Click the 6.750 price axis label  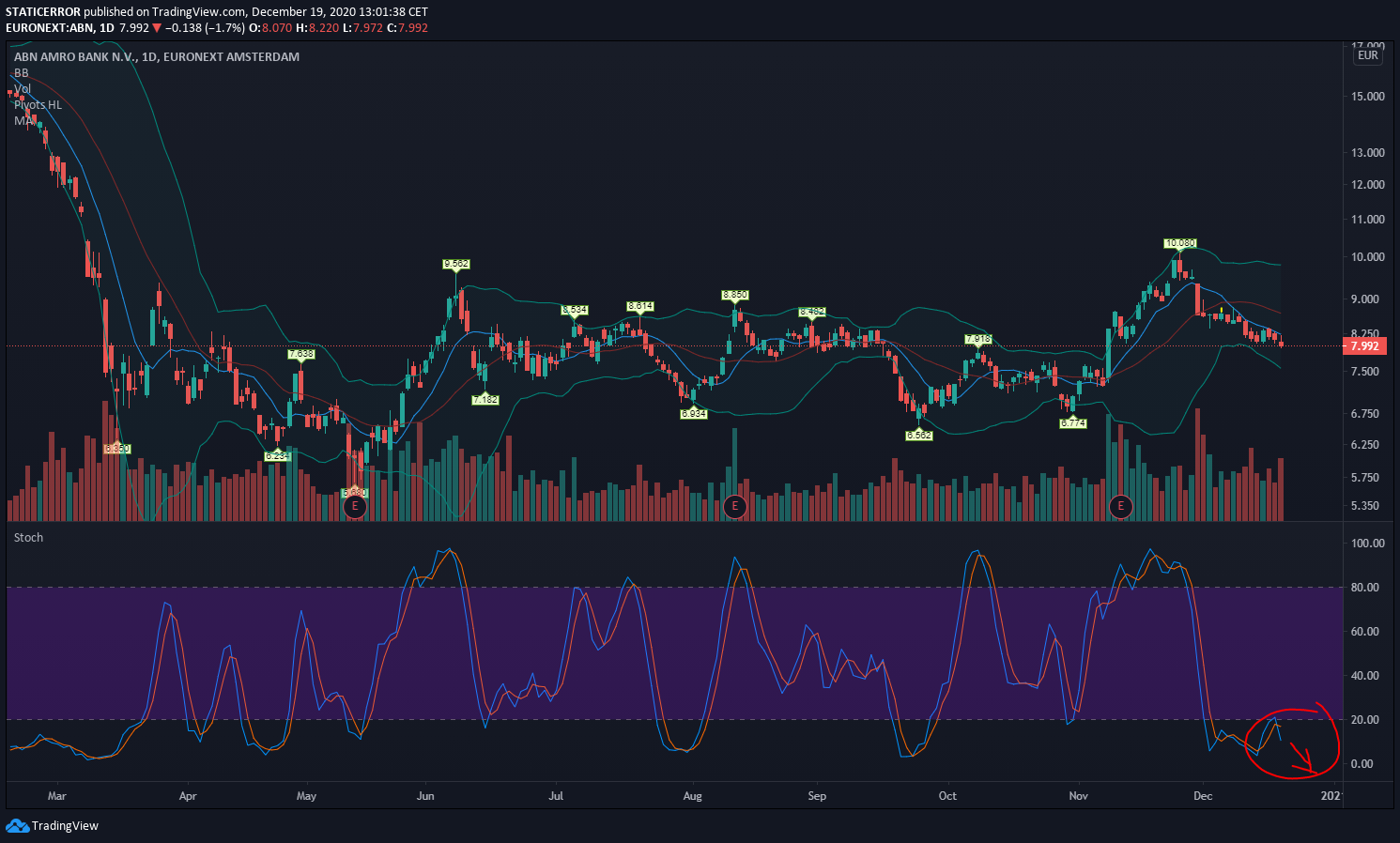(1364, 414)
